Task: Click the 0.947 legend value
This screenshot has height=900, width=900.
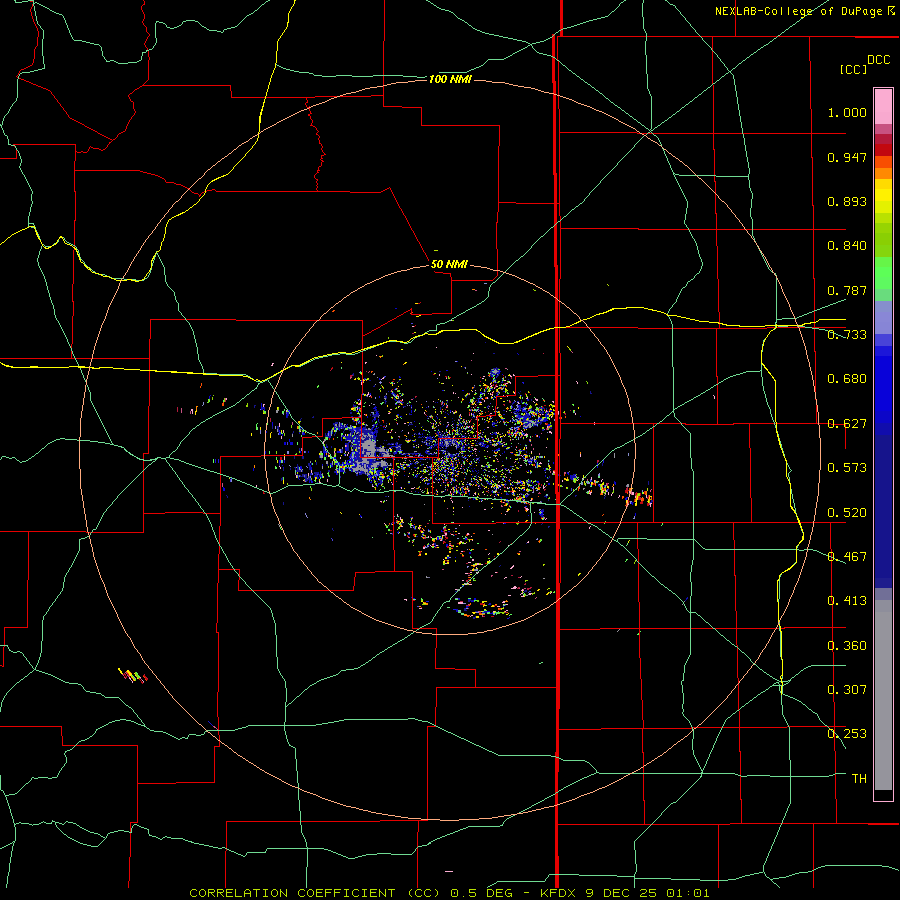Action: pos(847,157)
